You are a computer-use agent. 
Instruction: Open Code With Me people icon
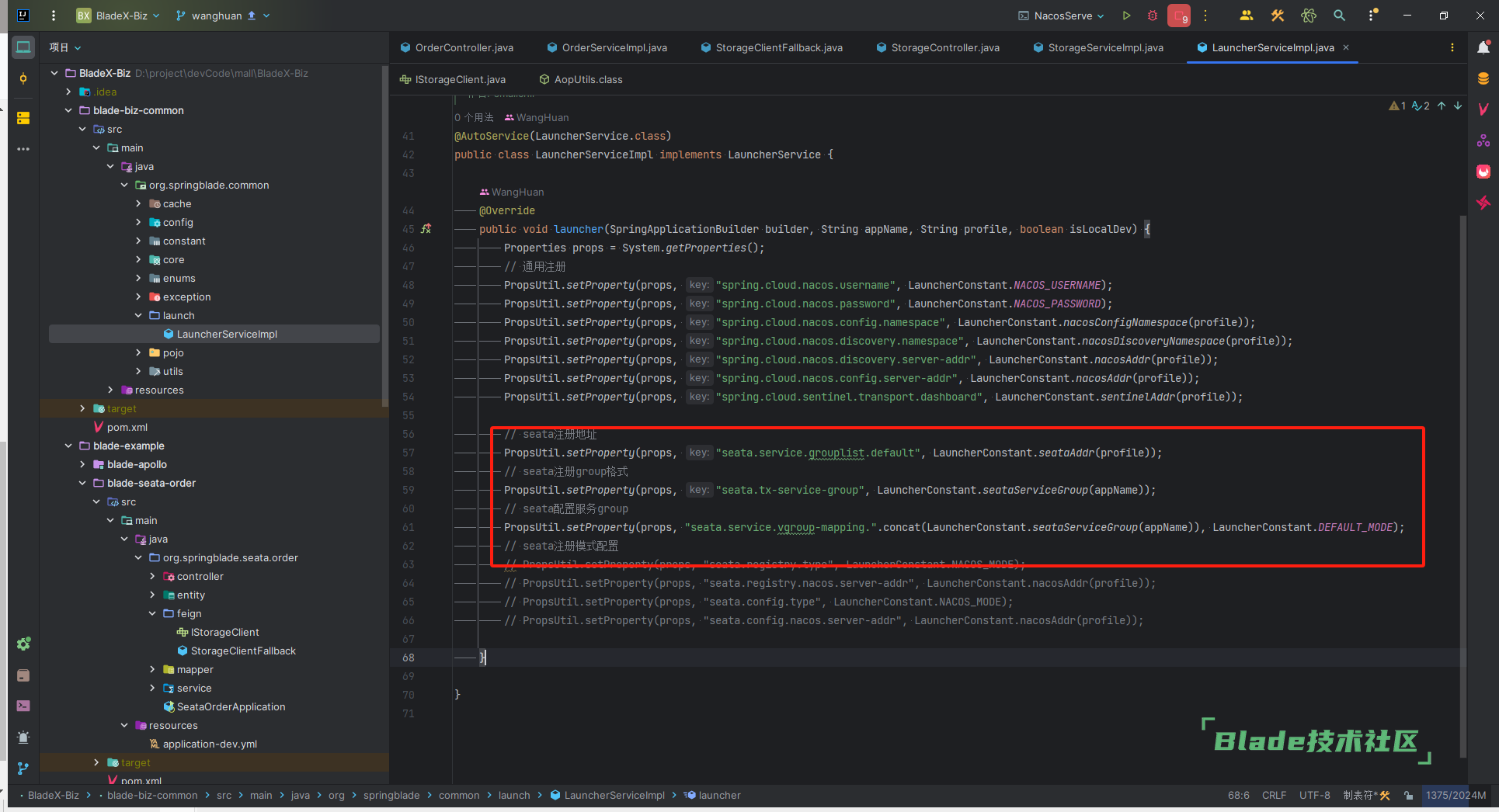pos(1247,16)
